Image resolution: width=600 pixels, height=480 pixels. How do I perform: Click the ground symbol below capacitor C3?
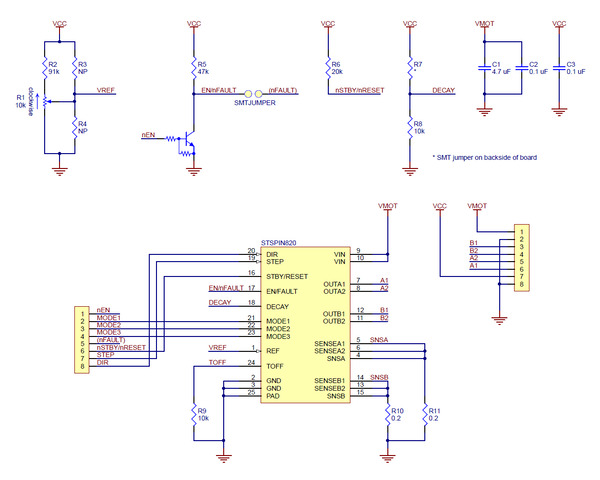(x=559, y=112)
